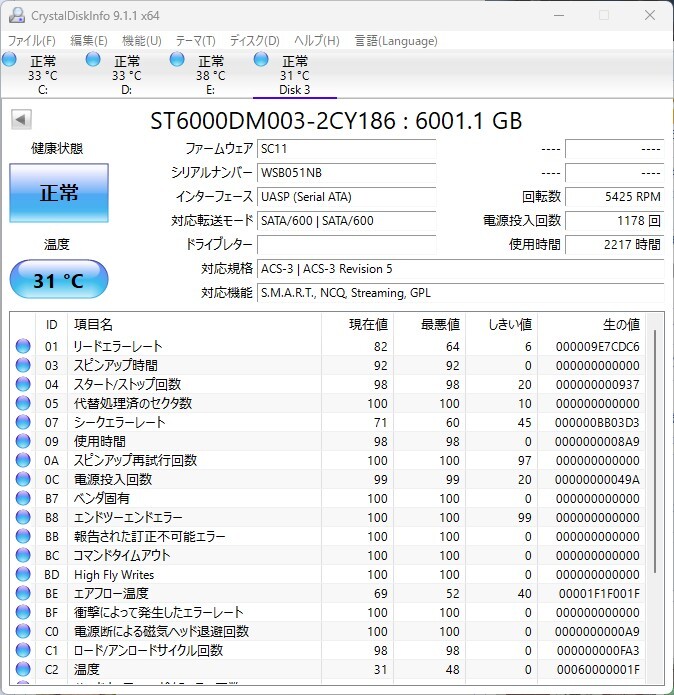674x695 pixels.
Task: Click the 31 °C temperature button
Action: coord(59,280)
